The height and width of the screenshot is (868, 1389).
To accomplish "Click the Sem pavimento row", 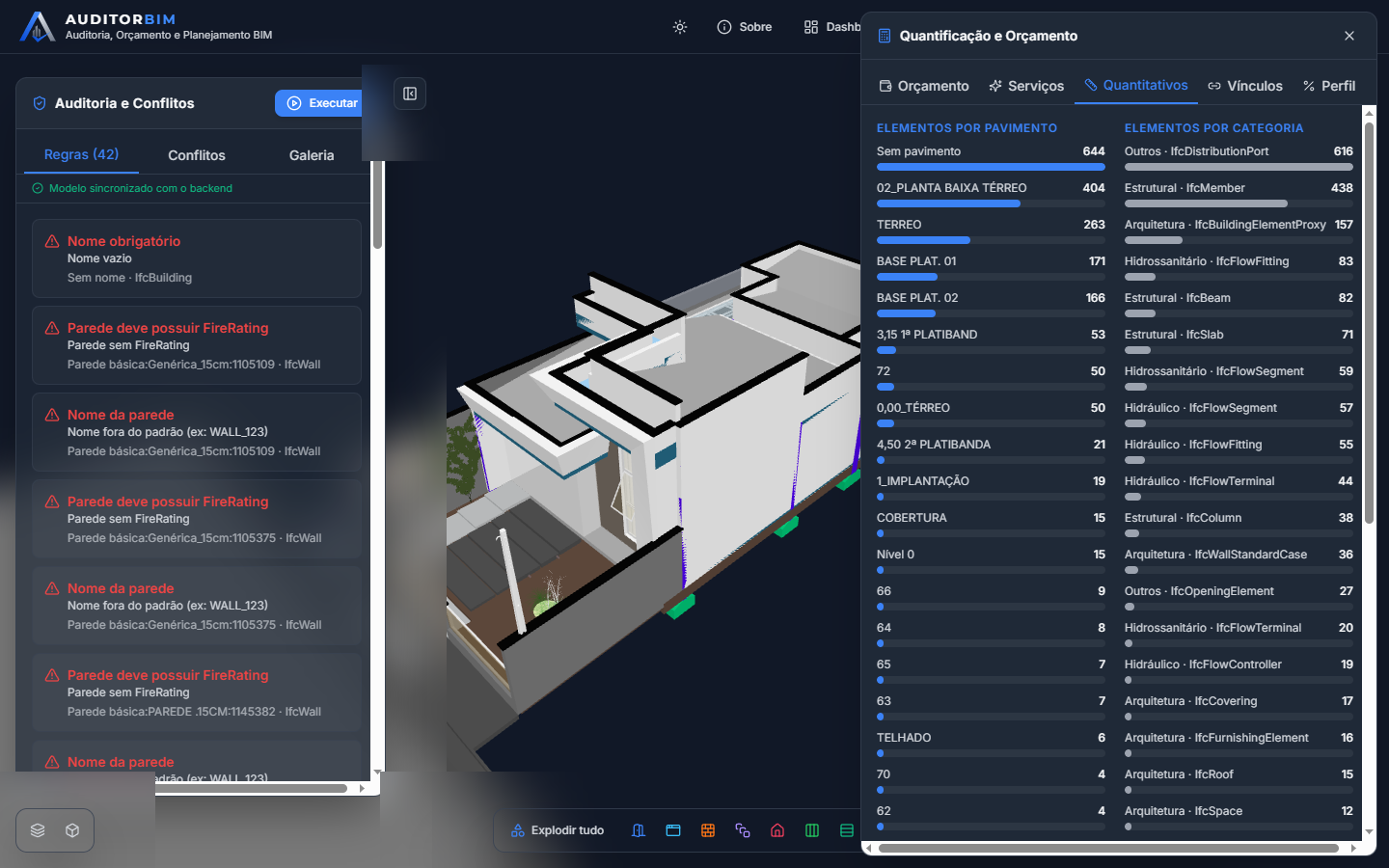I will (991, 157).
